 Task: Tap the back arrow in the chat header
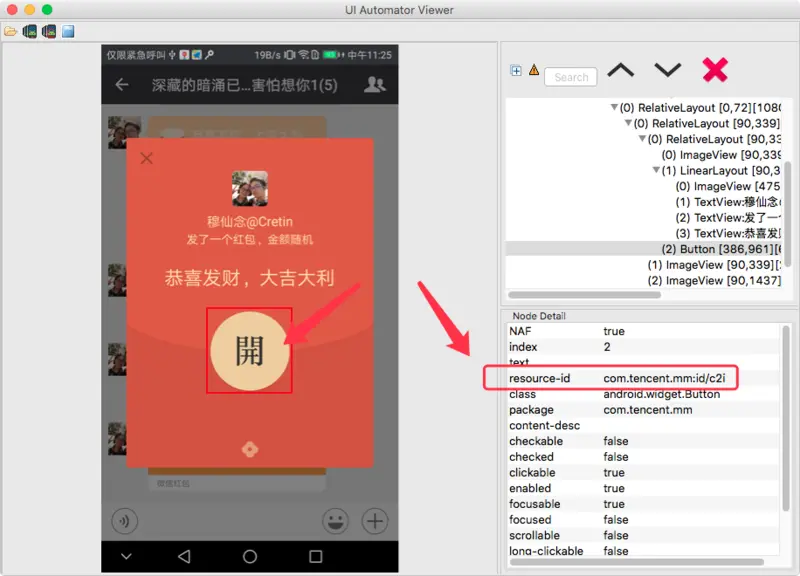[x=122, y=85]
